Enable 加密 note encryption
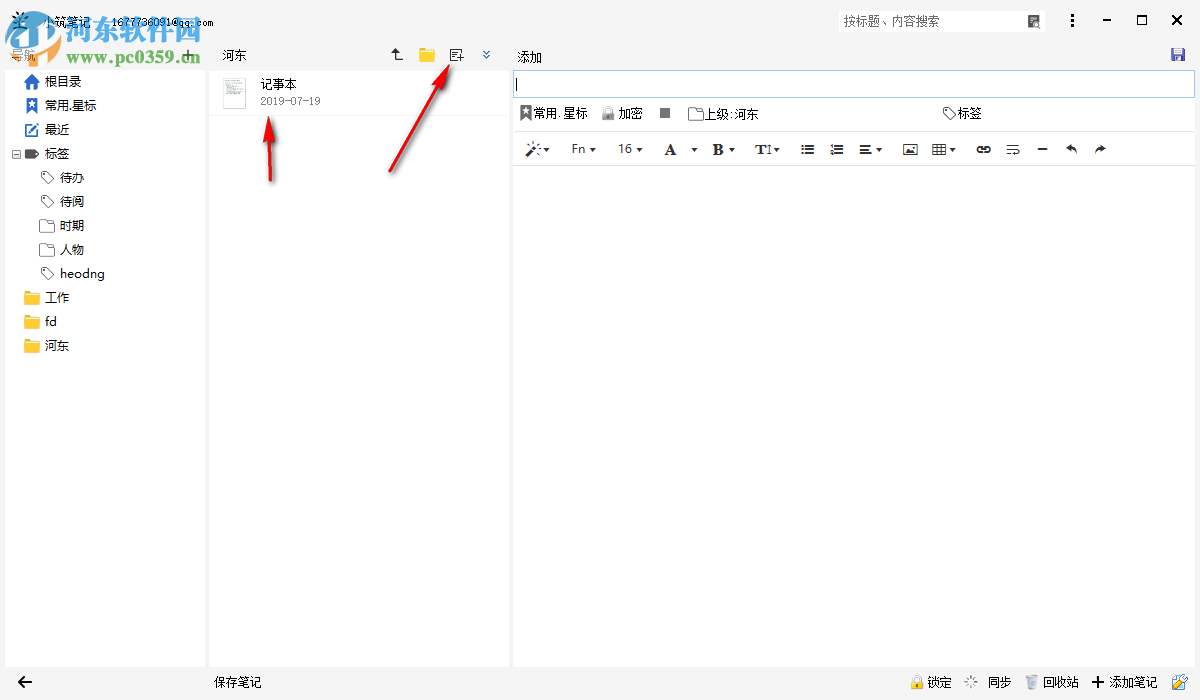This screenshot has height=700, width=1200. click(x=622, y=113)
